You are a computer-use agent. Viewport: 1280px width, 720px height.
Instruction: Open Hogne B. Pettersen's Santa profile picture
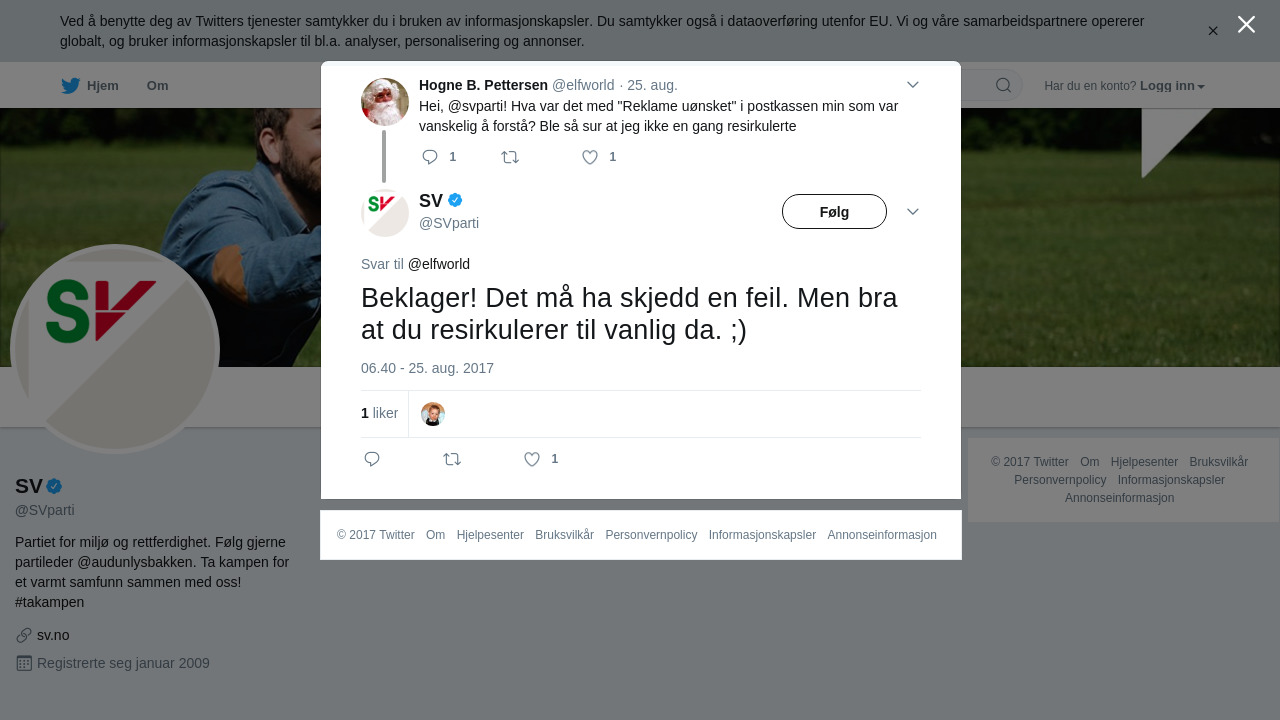(x=385, y=102)
